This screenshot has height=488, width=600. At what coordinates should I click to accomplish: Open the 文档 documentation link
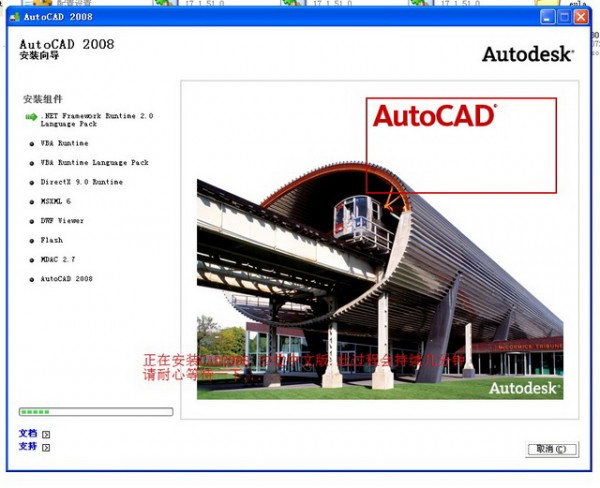tap(27, 434)
